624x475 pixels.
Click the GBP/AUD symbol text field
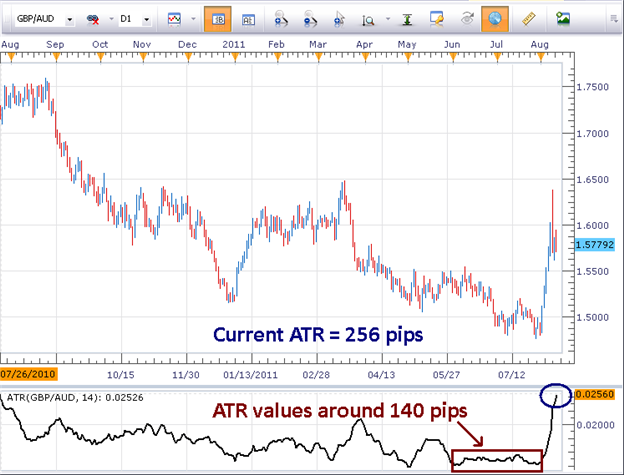(40, 19)
